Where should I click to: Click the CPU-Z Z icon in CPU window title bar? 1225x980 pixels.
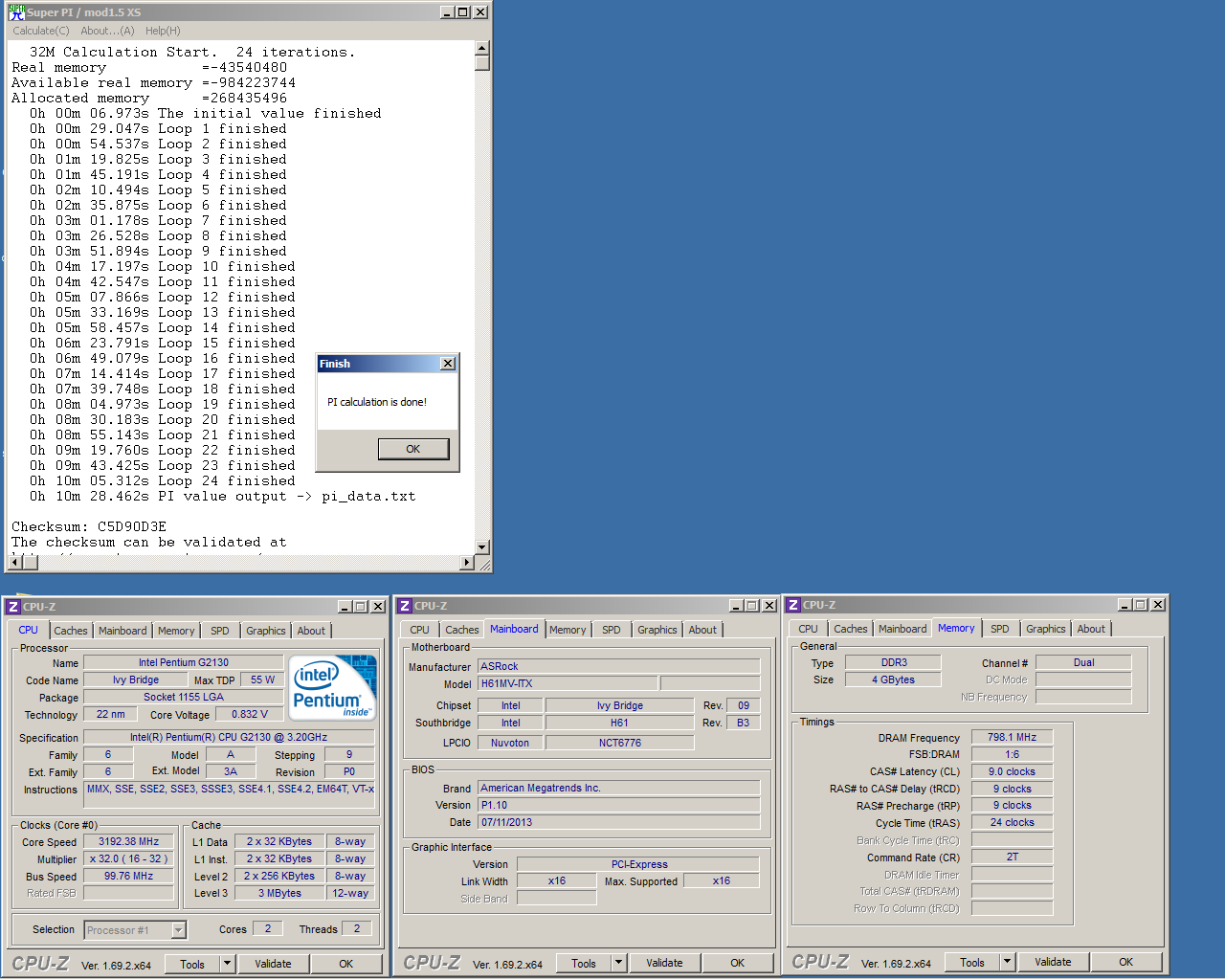click(13, 607)
